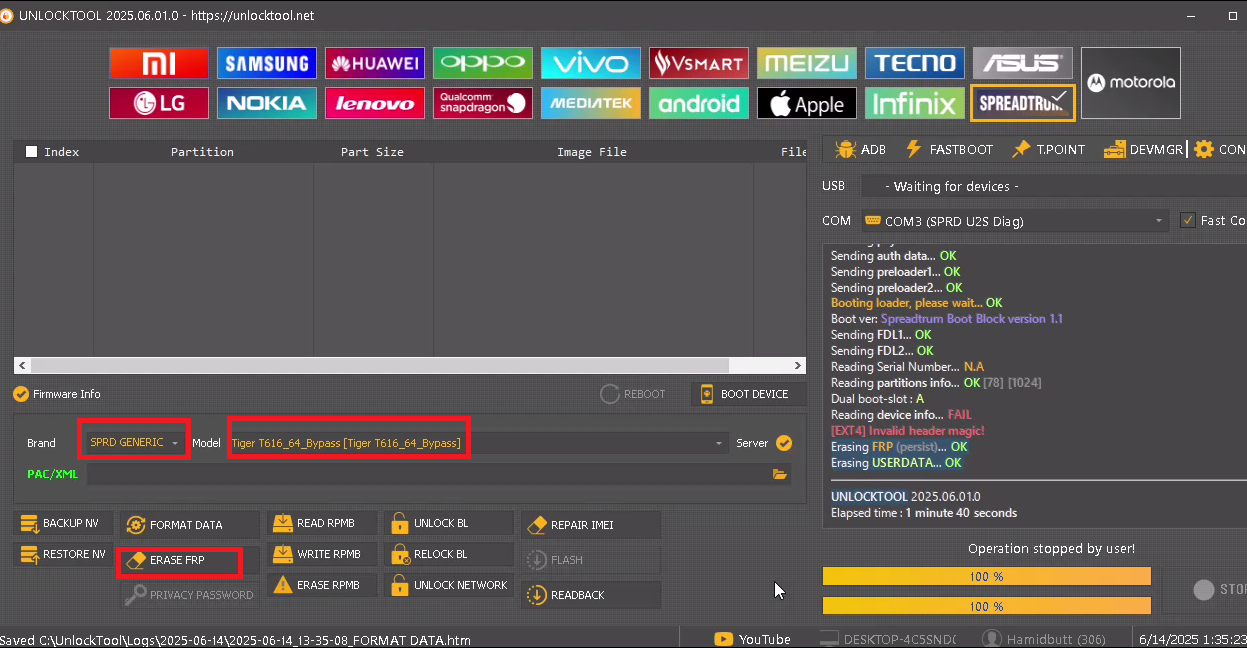Open the DEVMGR tab

[1143, 149]
